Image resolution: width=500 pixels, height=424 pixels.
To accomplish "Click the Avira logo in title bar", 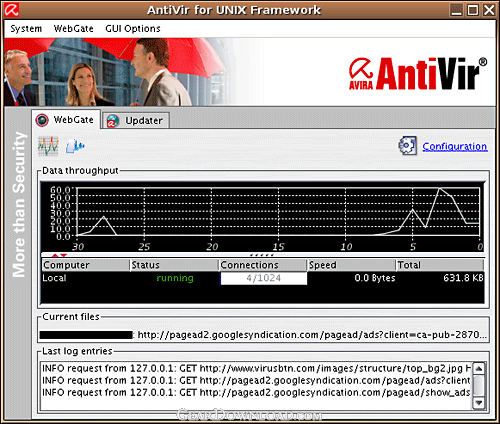I will pyautogui.click(x=11, y=10).
